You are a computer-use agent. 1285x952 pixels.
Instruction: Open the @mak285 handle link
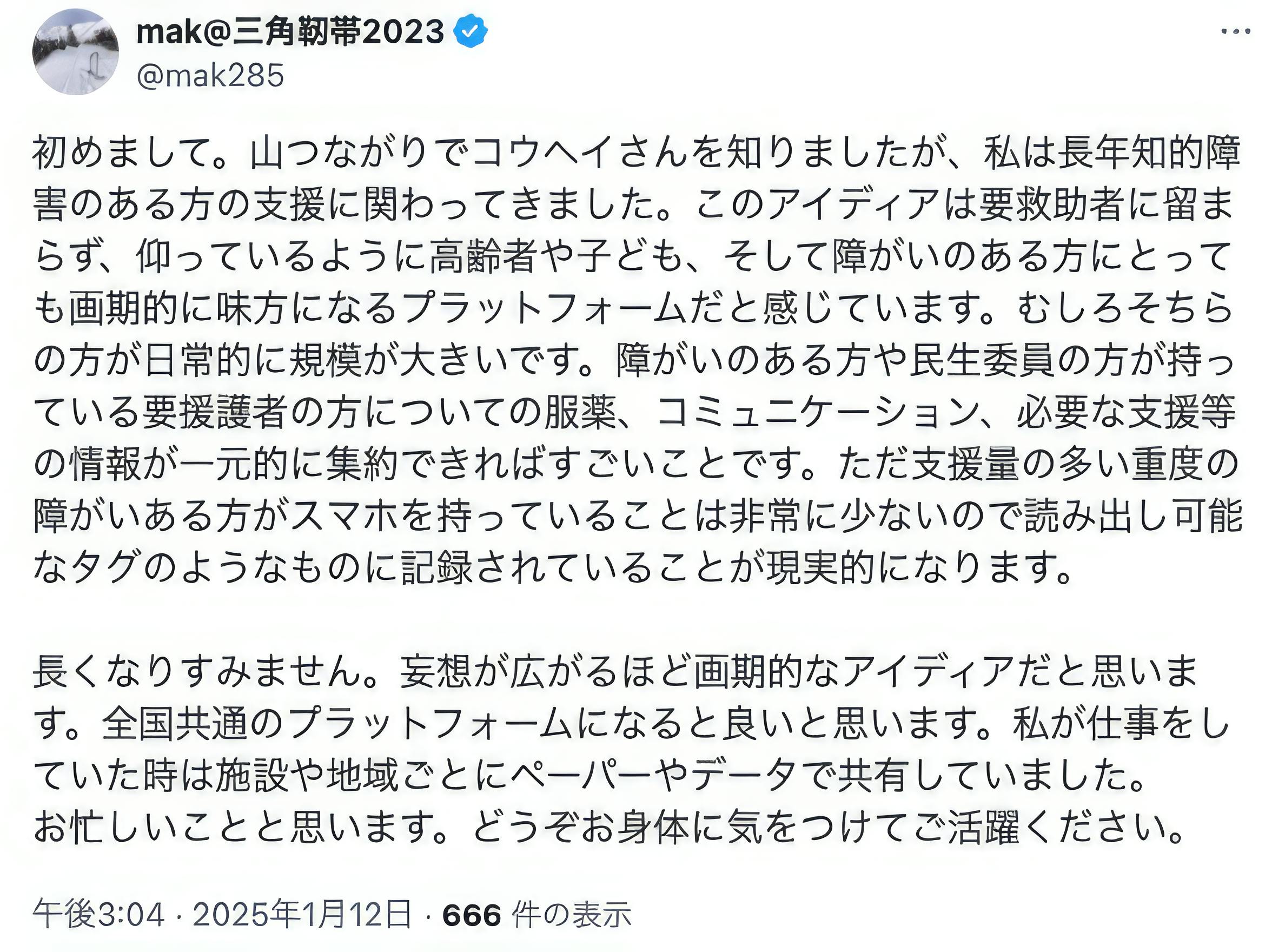click(210, 76)
